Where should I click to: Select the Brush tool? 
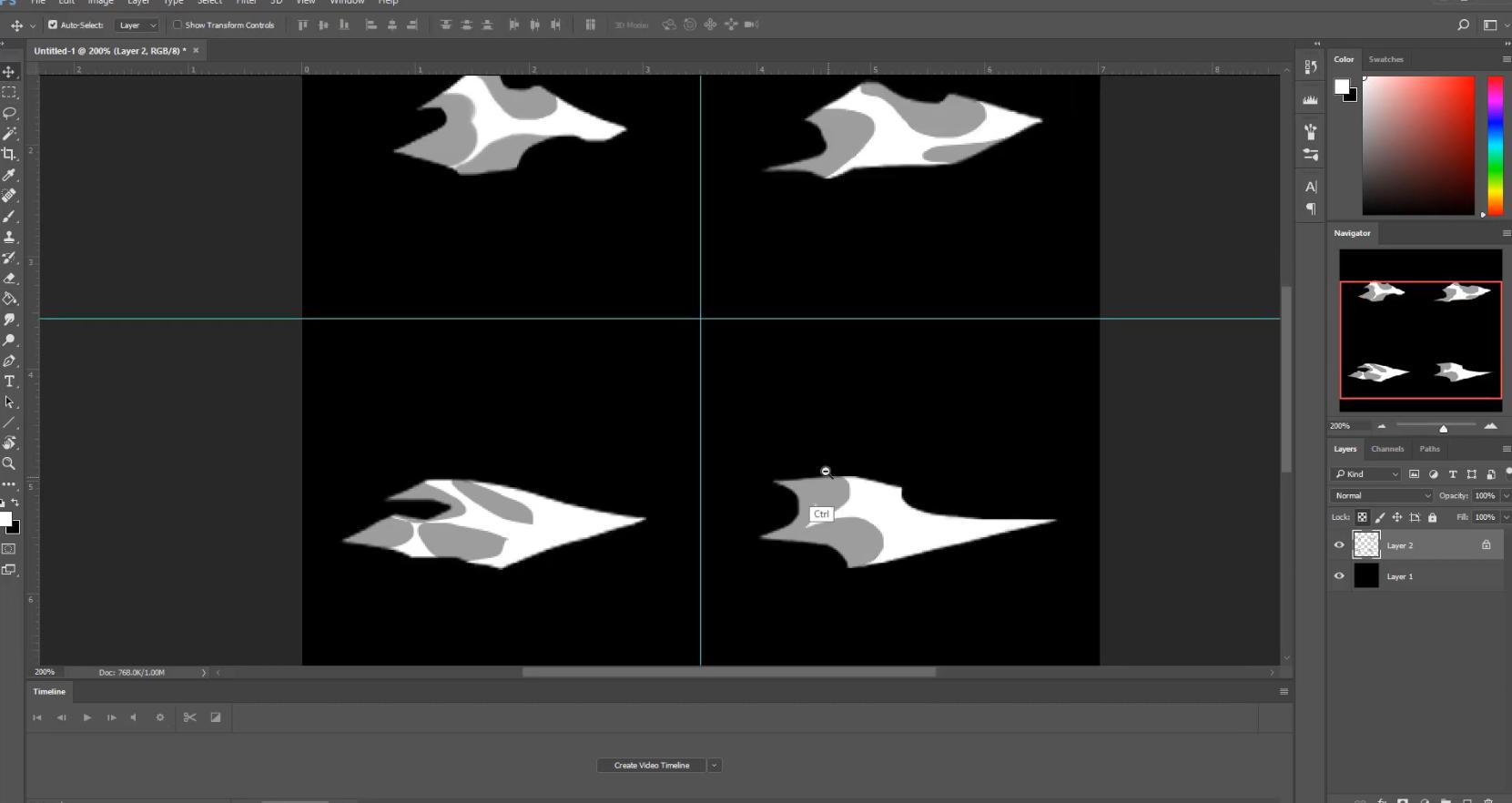(x=9, y=217)
